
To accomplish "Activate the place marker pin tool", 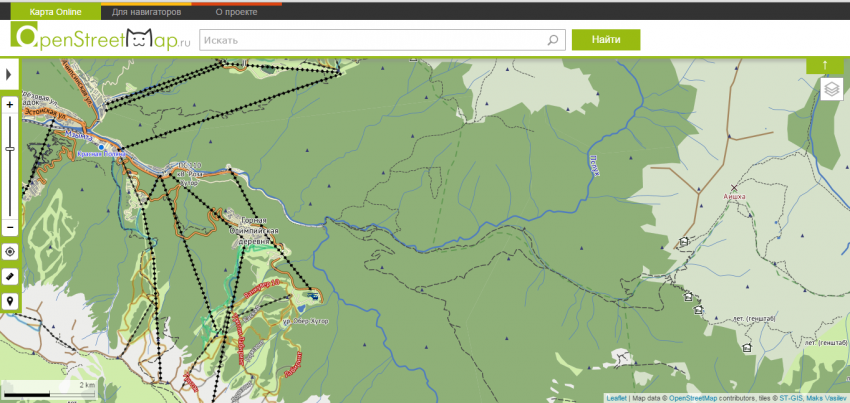I will (10, 300).
